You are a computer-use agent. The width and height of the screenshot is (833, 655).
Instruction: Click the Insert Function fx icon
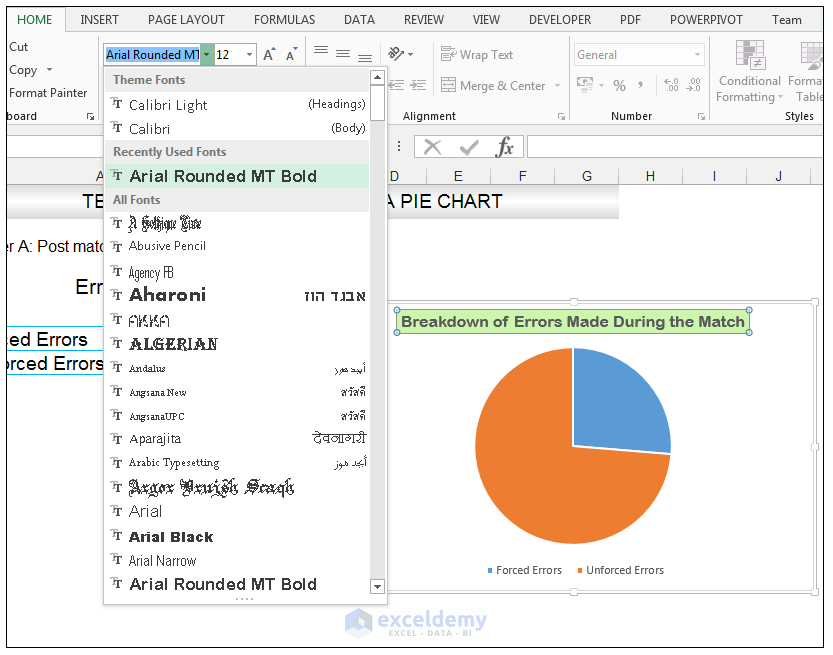504,147
